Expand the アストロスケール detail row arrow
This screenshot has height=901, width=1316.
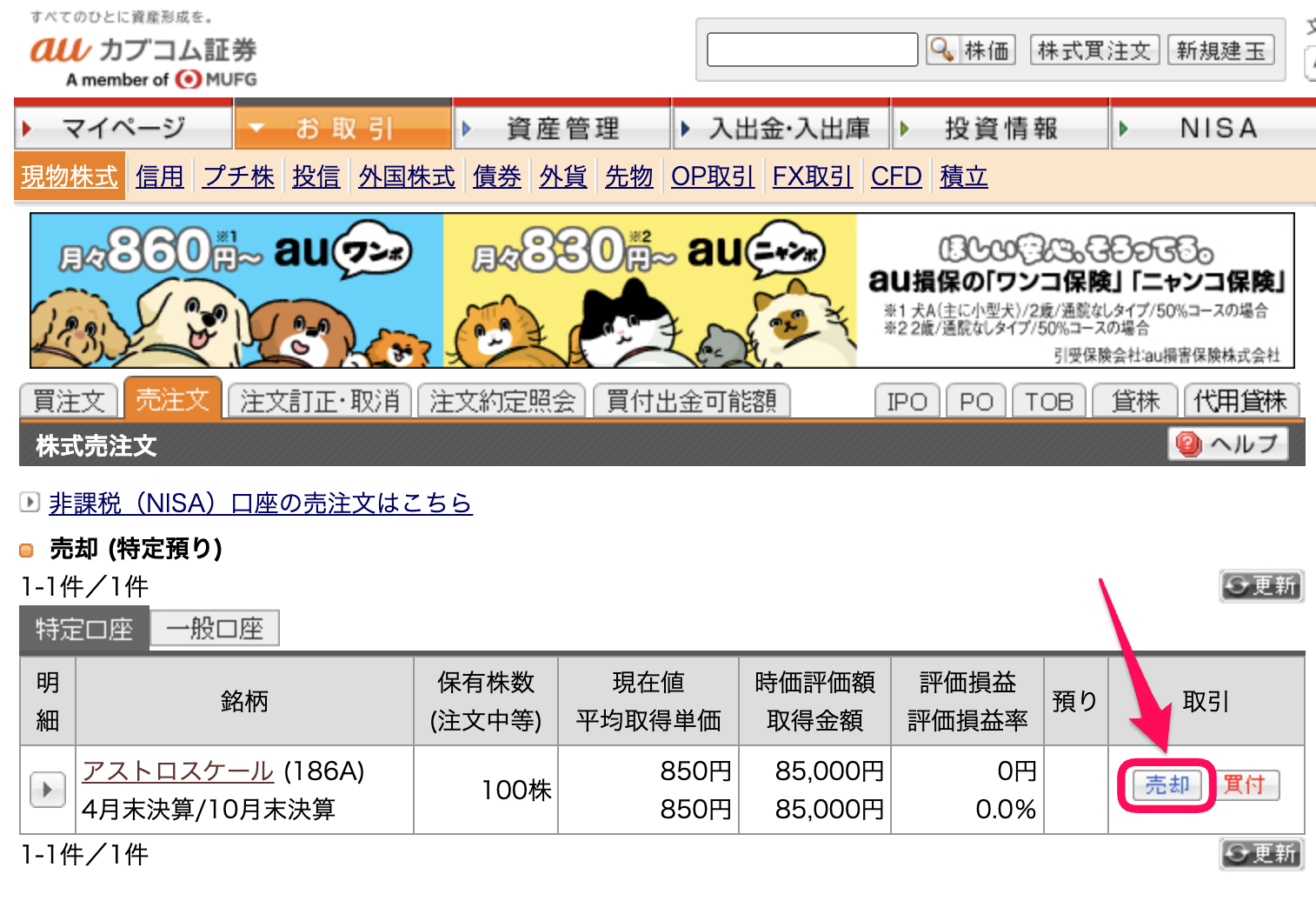(48, 790)
